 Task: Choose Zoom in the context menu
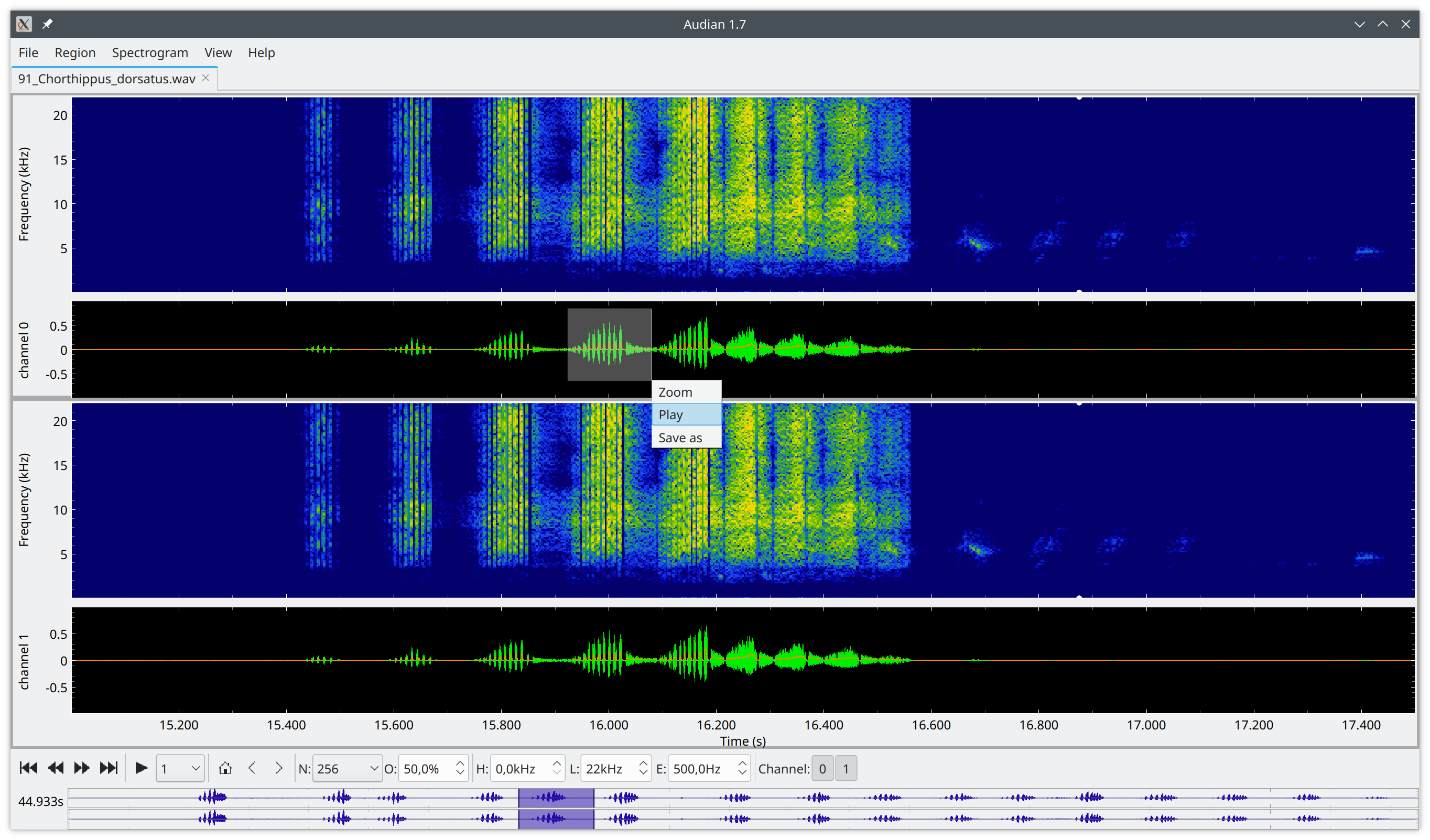coord(686,392)
